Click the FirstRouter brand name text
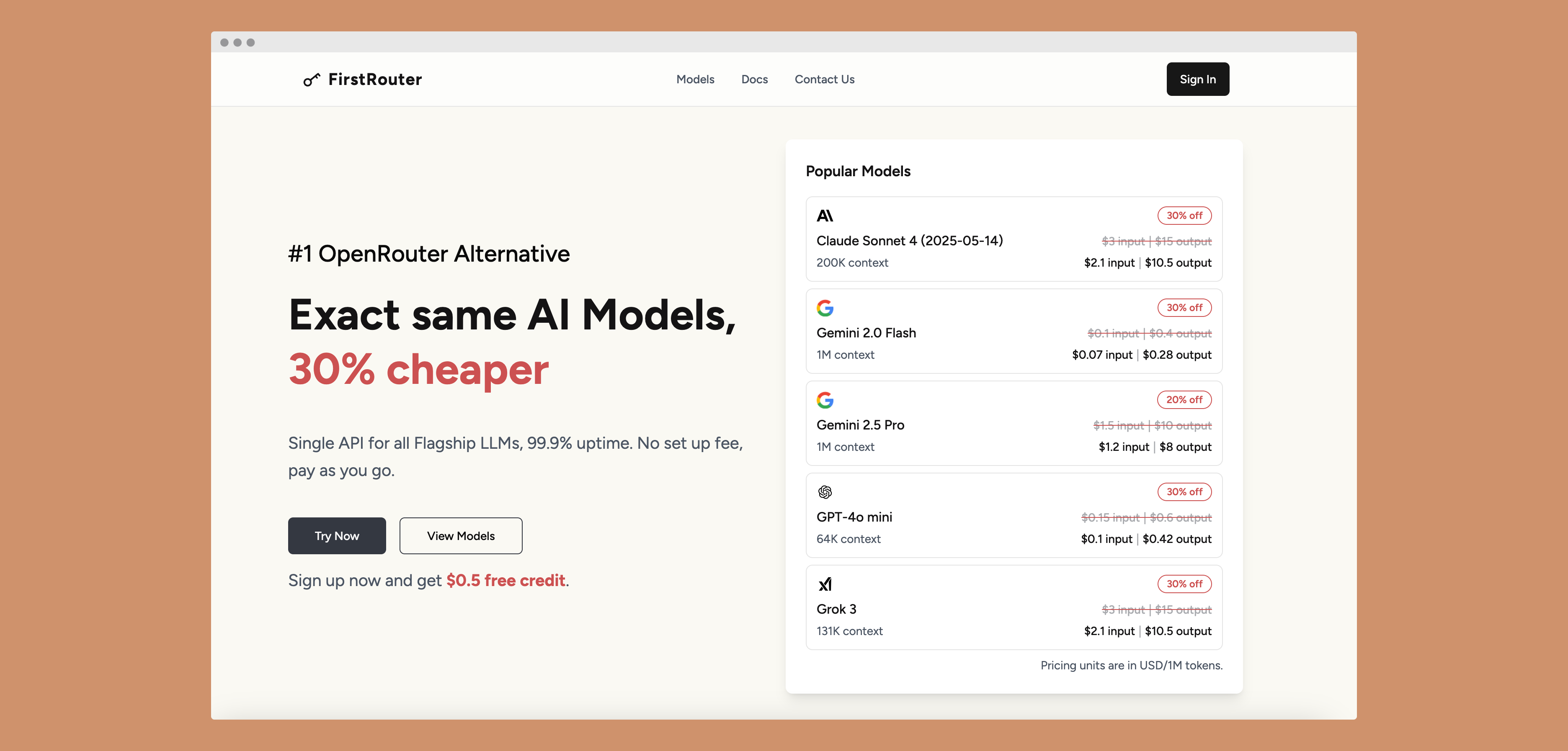Image resolution: width=1568 pixels, height=751 pixels. click(x=375, y=79)
